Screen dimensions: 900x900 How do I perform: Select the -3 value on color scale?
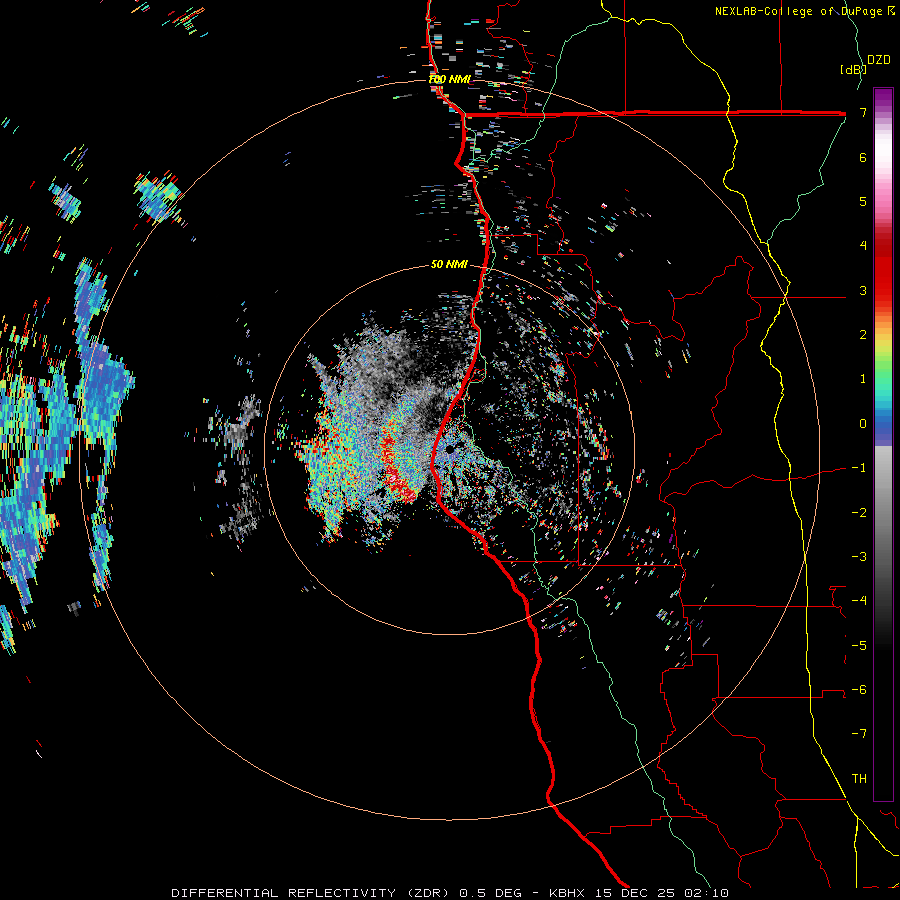click(x=859, y=557)
